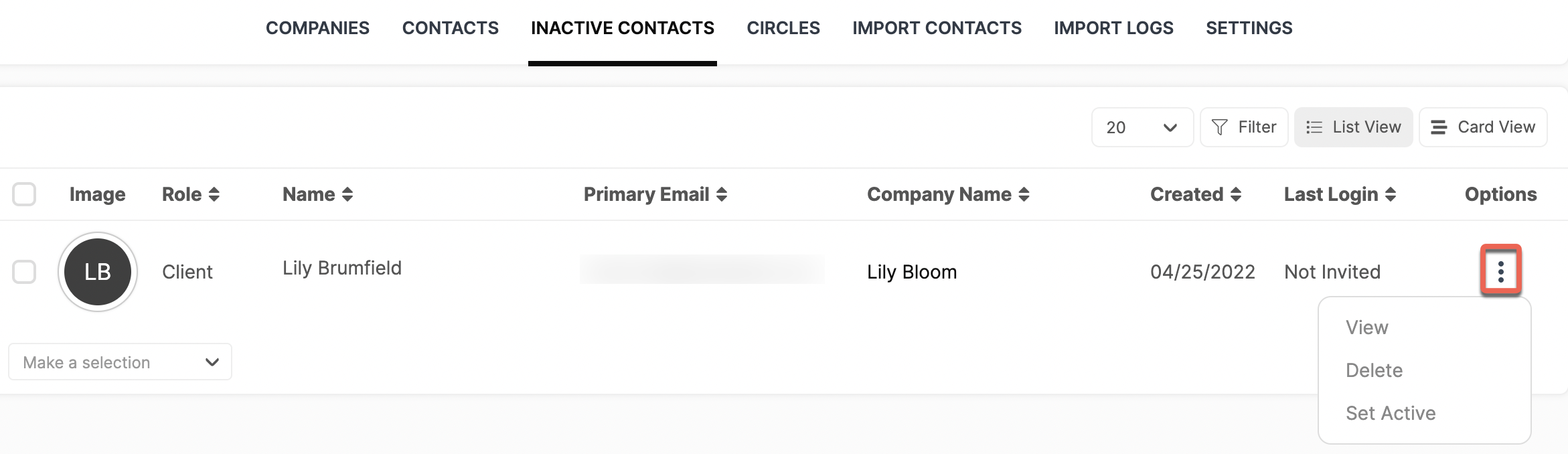Click the Filter funnel icon

[x=1220, y=127]
